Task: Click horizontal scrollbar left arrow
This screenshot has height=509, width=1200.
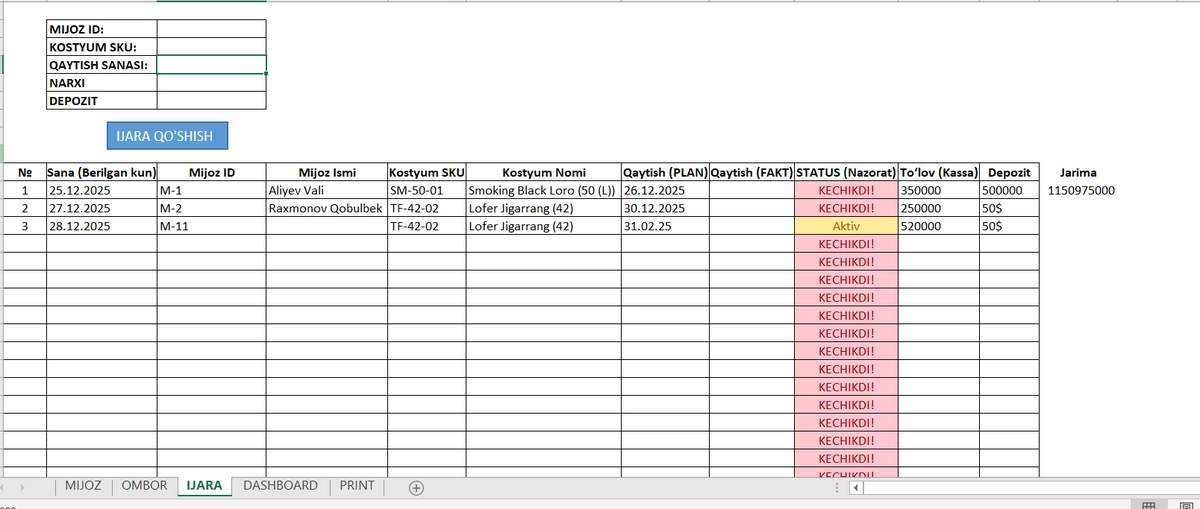Action: (x=856, y=488)
